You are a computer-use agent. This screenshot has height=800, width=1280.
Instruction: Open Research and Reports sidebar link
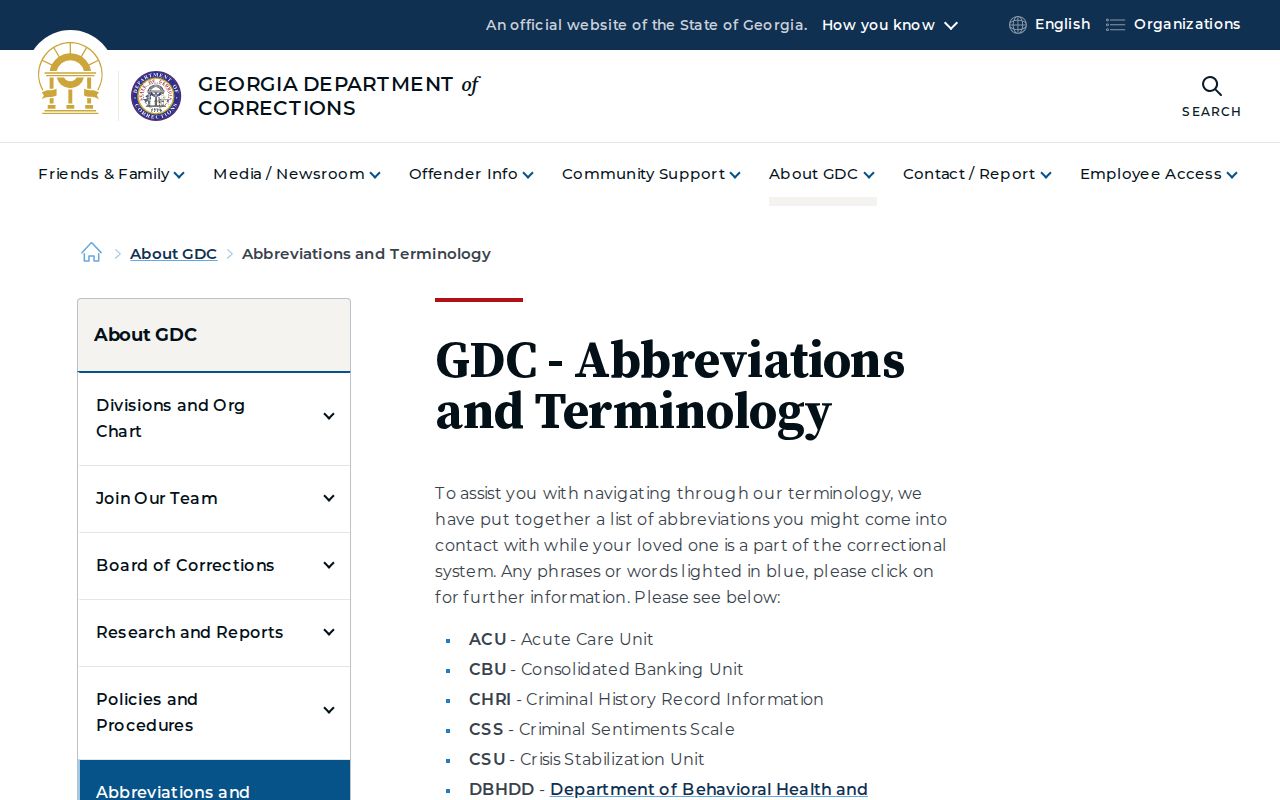tap(189, 632)
